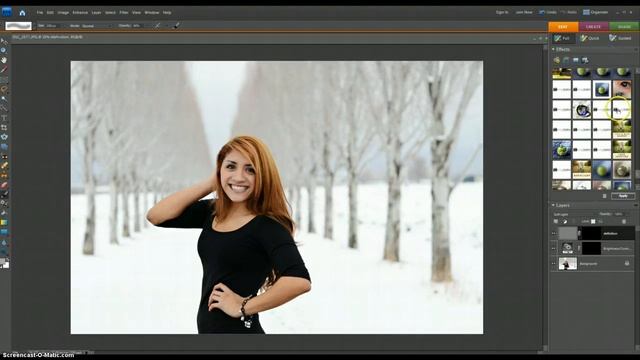Switch to the SHARE tab
Image resolution: width=640 pixels, height=360 pixels.
point(624,27)
